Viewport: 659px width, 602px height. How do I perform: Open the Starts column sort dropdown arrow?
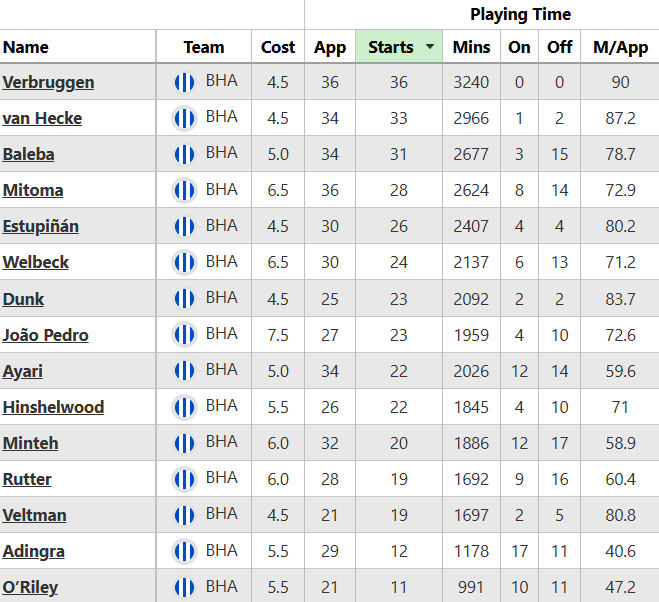click(x=430, y=47)
